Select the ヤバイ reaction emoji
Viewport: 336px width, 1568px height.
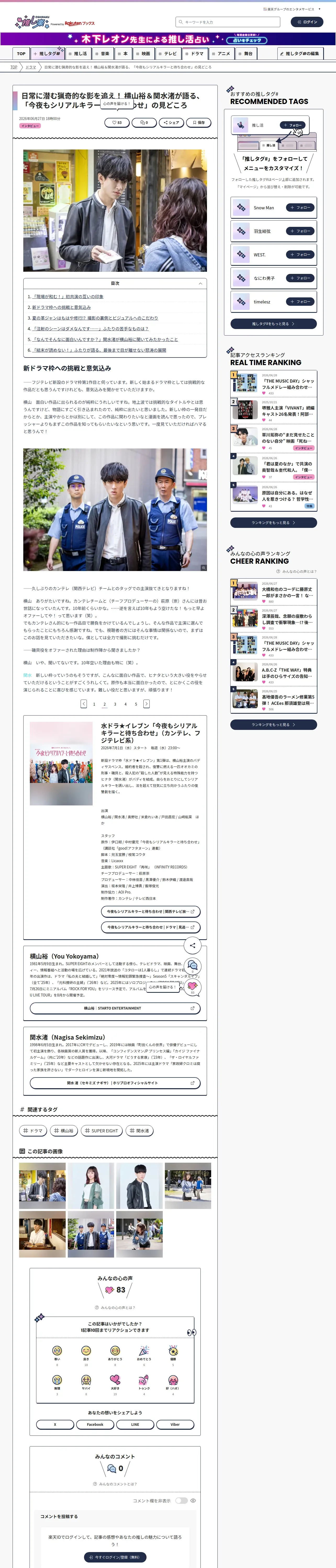click(86, 1380)
